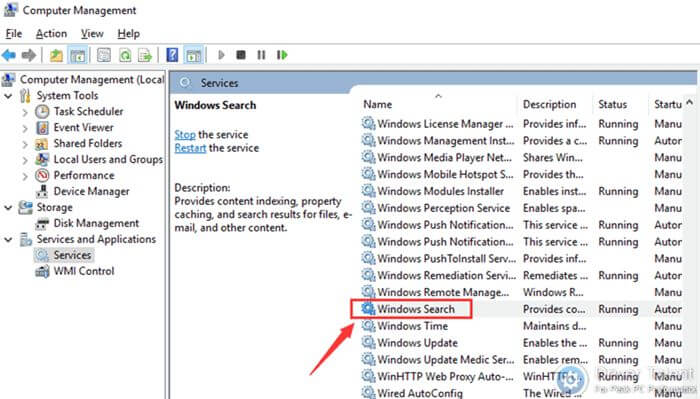The width and height of the screenshot is (700, 399).
Task: Sort by the Status column header
Action: 612,104
